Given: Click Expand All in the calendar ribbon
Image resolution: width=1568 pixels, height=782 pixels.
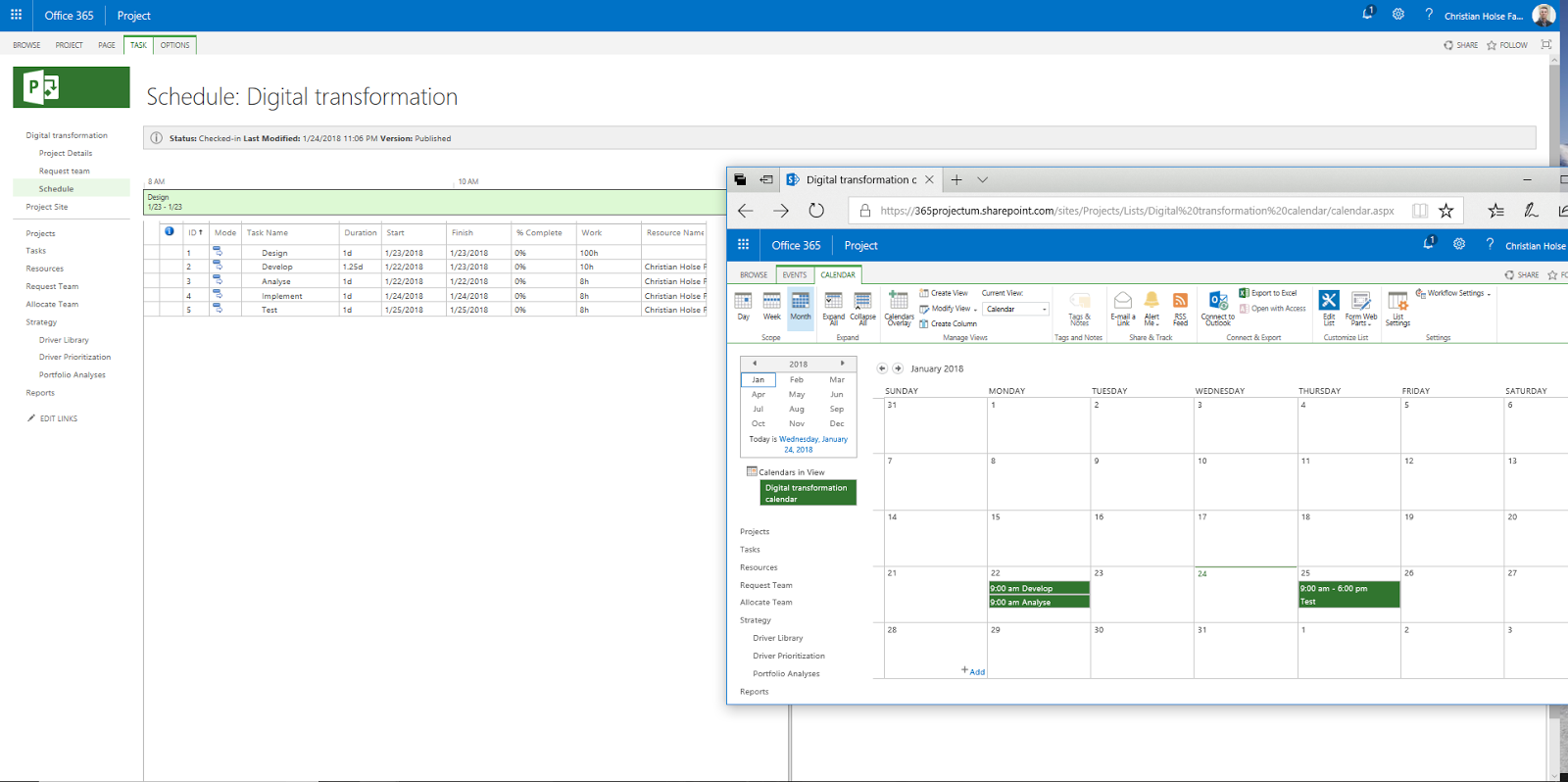Looking at the screenshot, I should coord(834,308).
